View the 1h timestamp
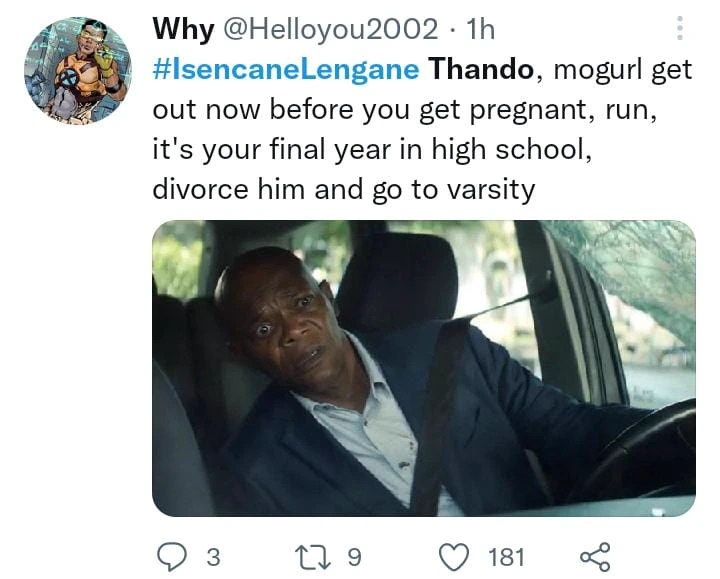 [x=480, y=29]
